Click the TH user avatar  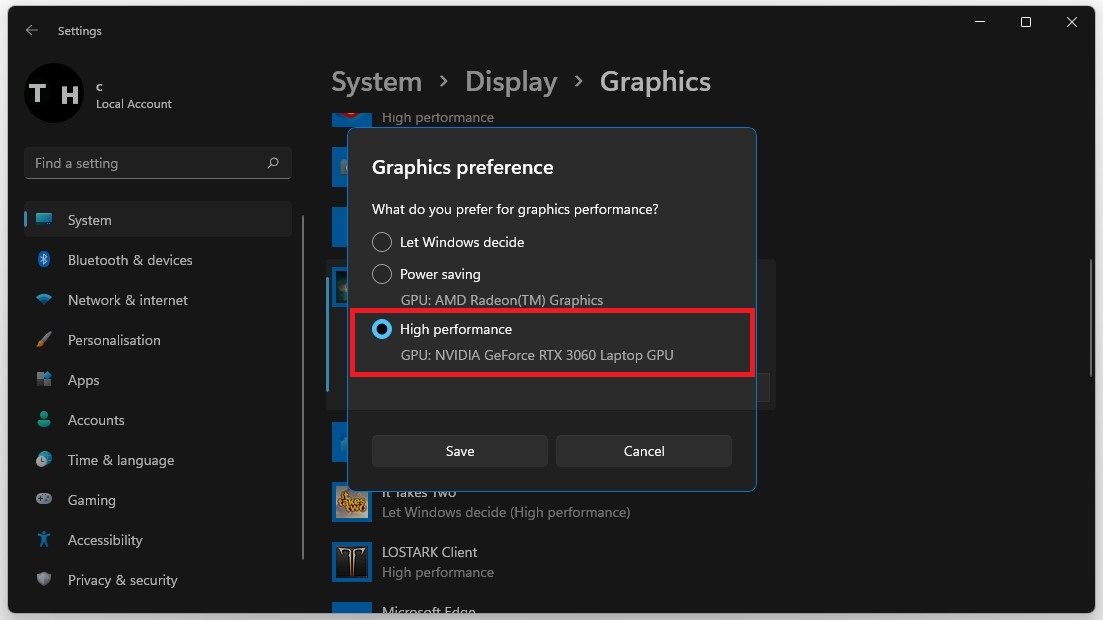[x=54, y=93]
